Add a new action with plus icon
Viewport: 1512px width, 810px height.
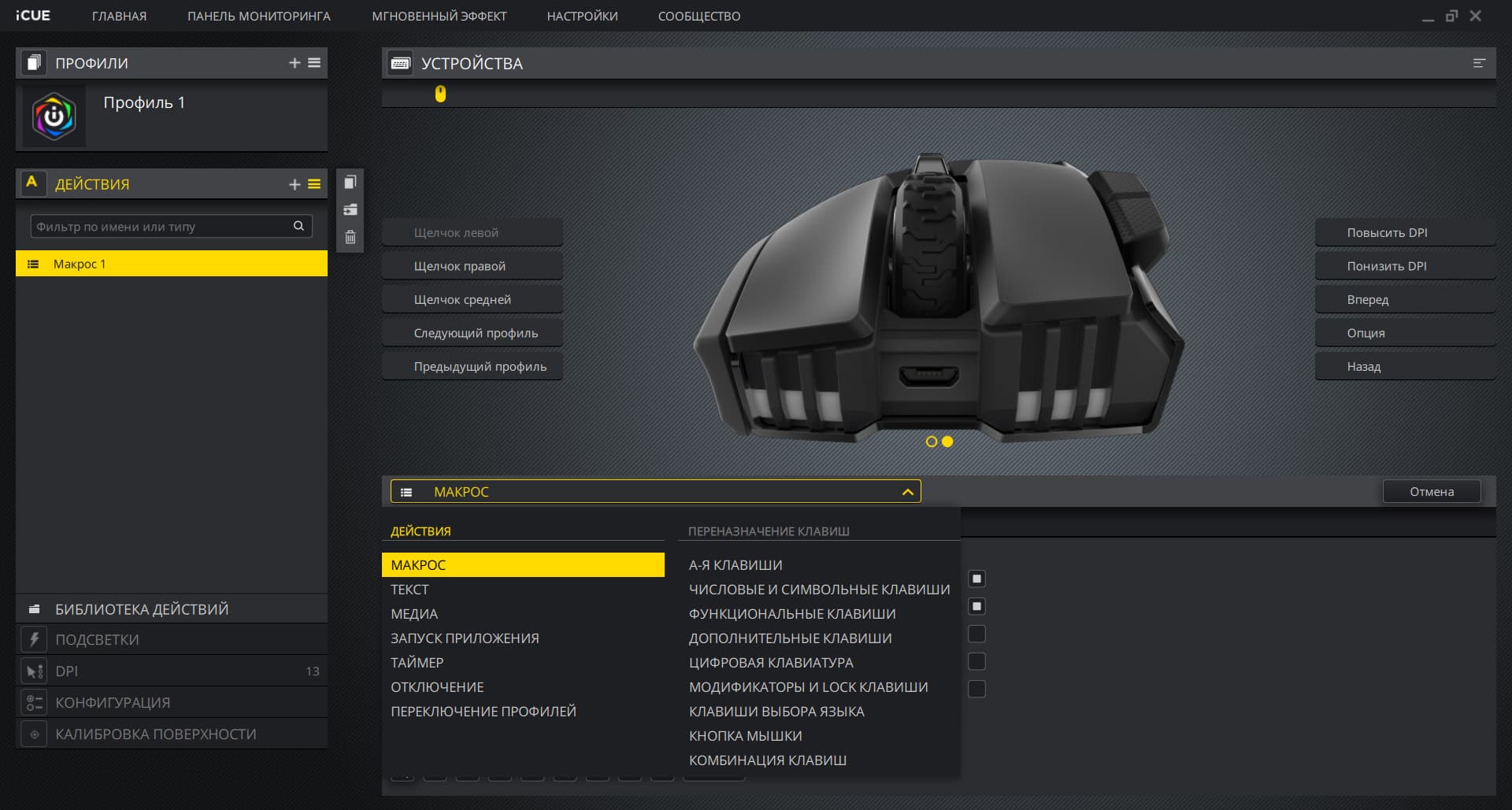click(295, 184)
